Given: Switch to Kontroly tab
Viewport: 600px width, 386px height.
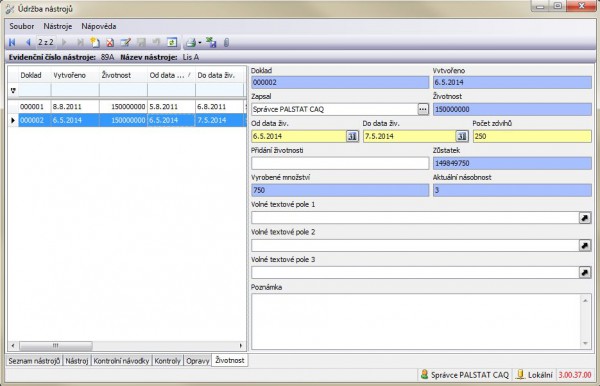Looking at the screenshot, I should point(168,361).
